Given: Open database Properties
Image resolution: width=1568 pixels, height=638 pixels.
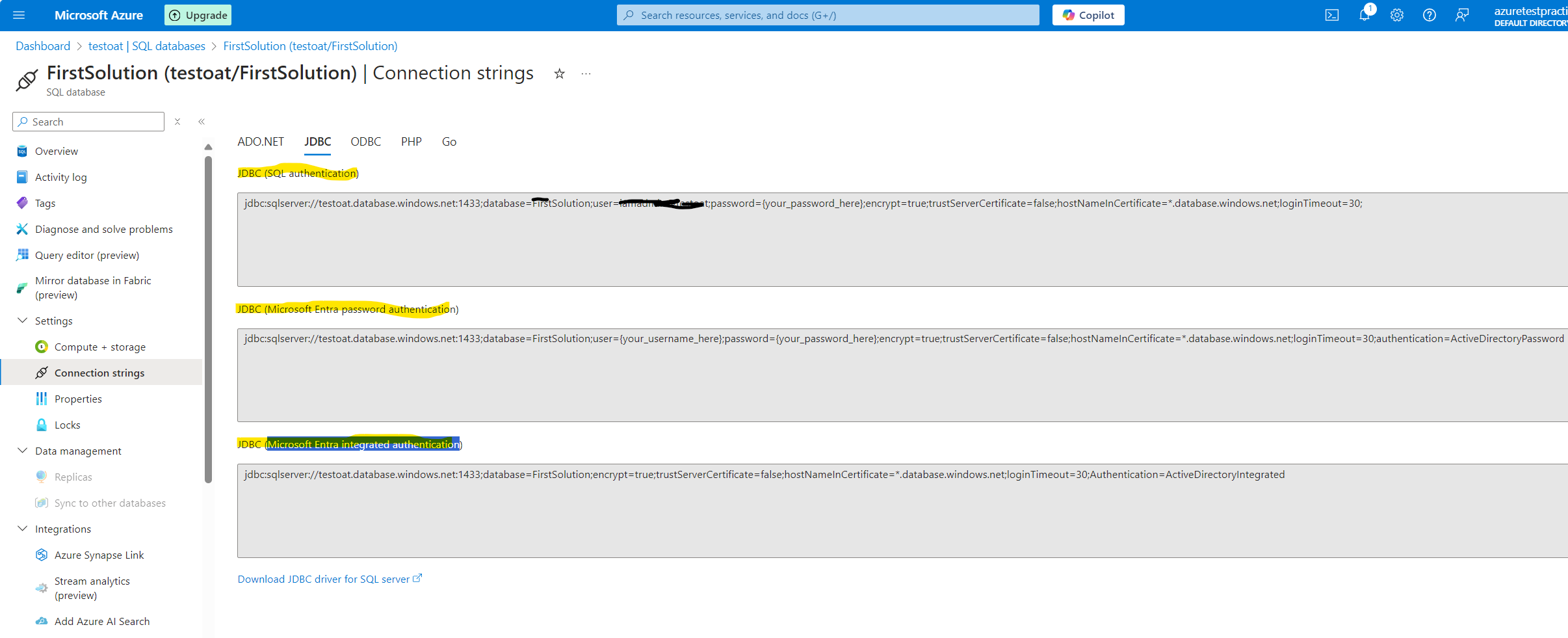Looking at the screenshot, I should coord(79,398).
